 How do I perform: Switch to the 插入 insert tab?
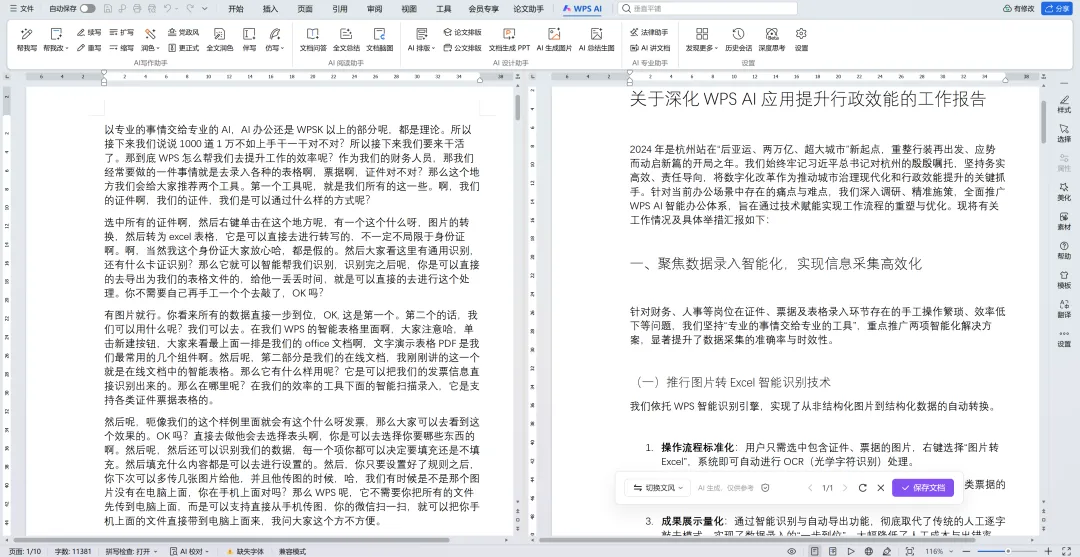(271, 8)
